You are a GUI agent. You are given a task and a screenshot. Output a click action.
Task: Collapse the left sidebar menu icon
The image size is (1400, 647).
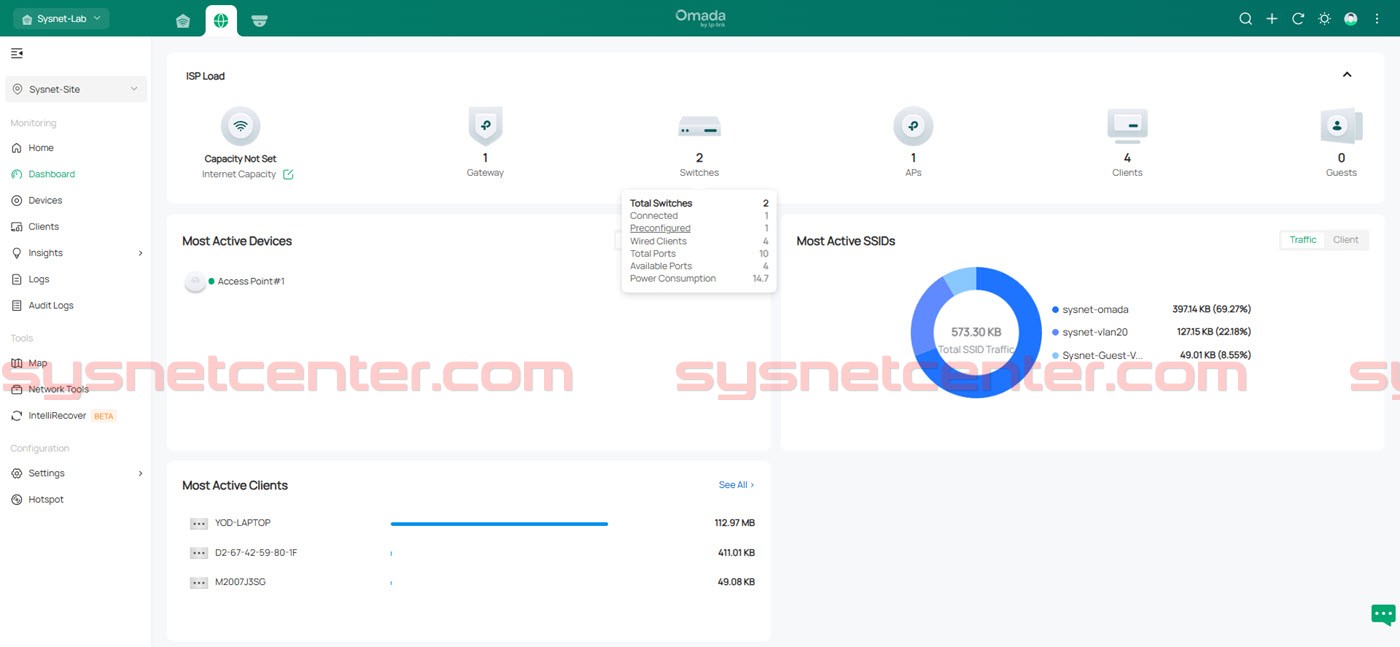coord(17,53)
